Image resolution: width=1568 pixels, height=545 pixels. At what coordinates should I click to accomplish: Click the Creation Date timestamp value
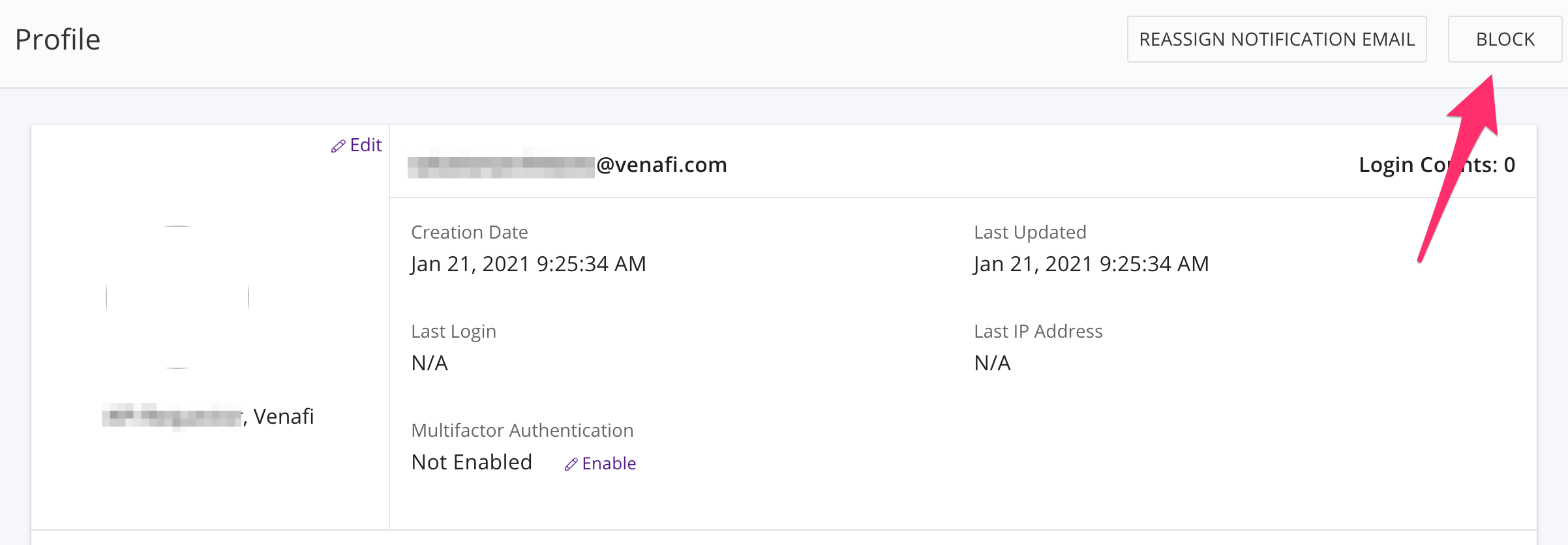point(528,264)
